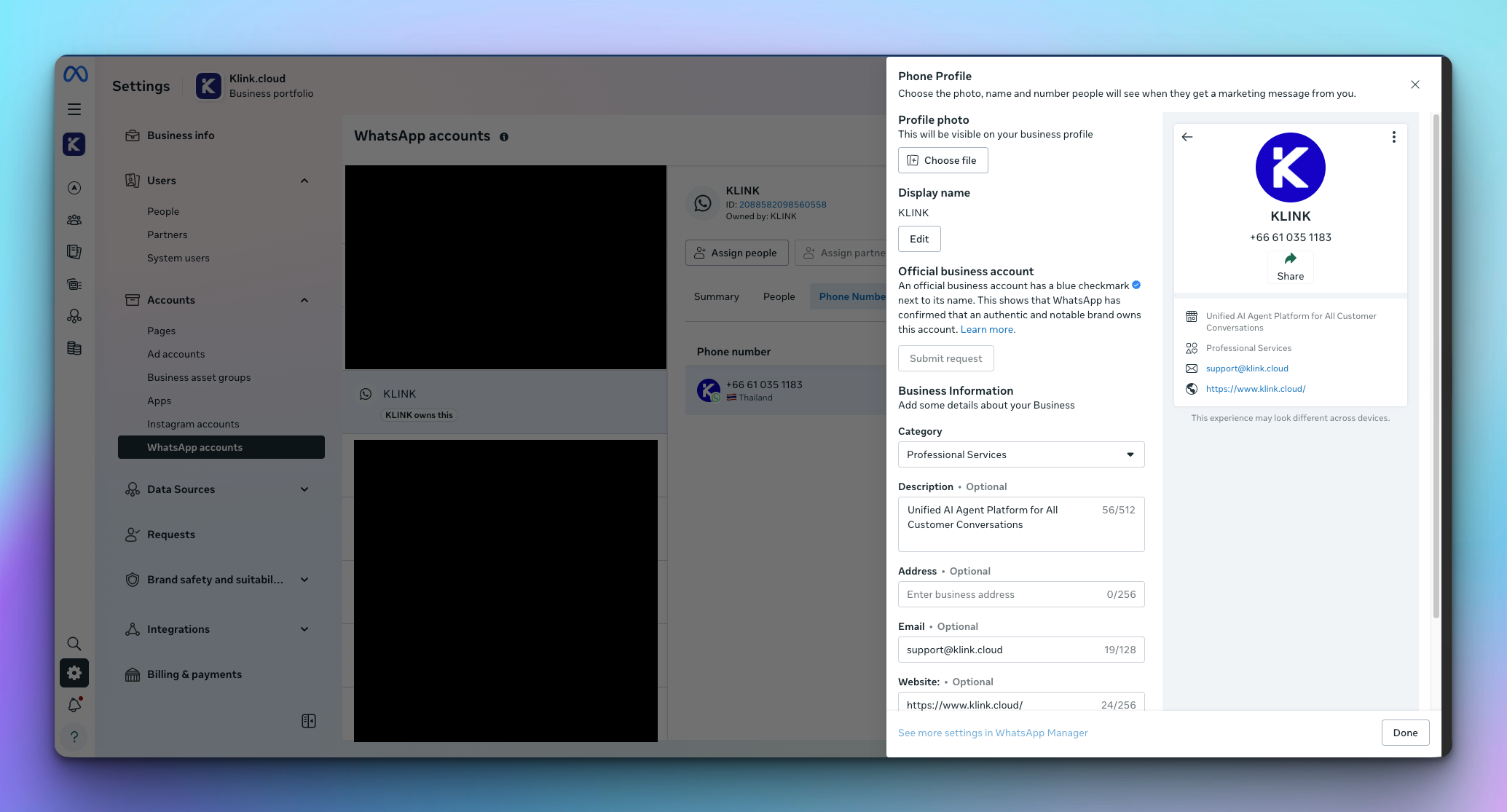
Task: Click the help question mark icon
Action: [x=74, y=737]
